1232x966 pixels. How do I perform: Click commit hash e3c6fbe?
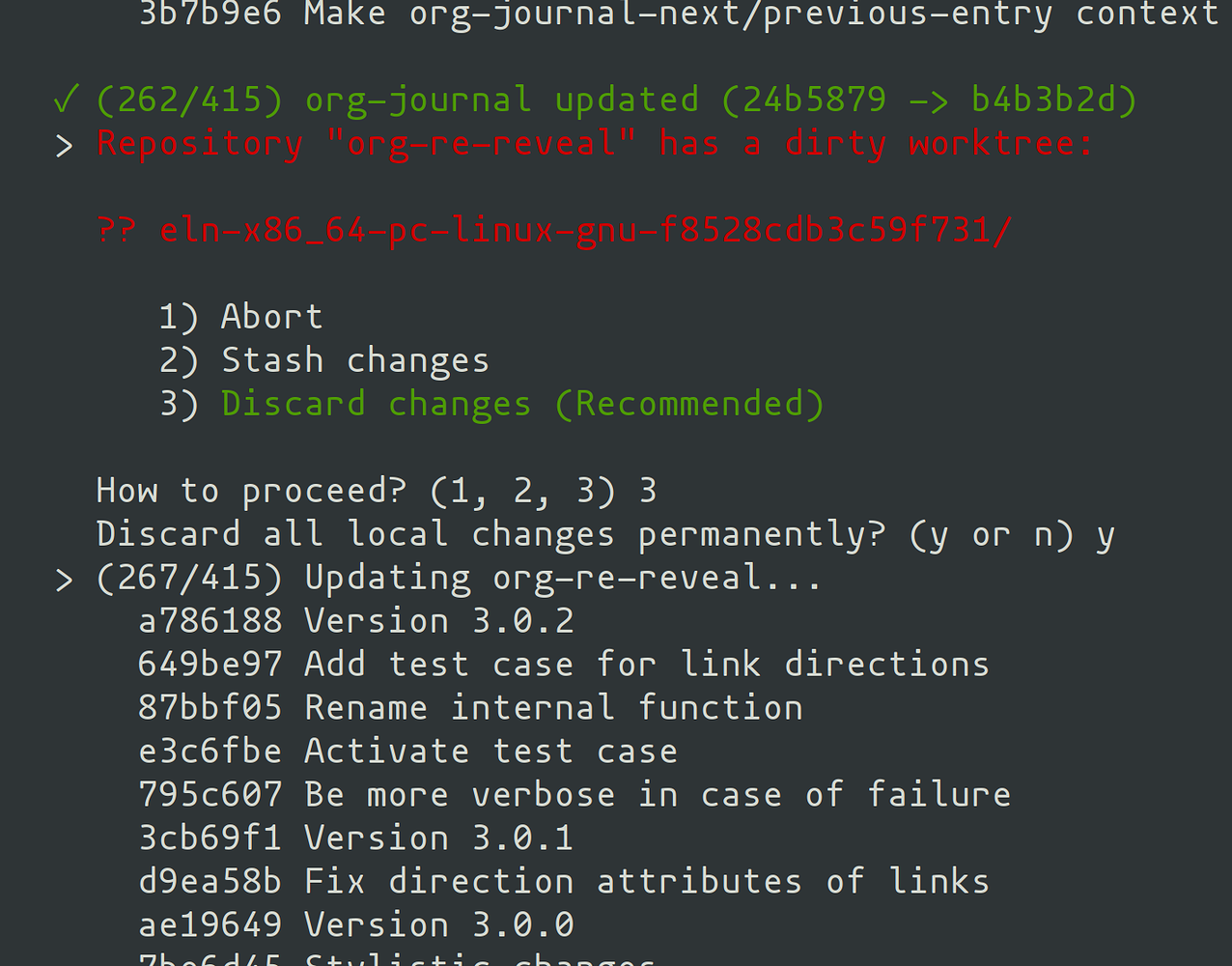point(210,752)
